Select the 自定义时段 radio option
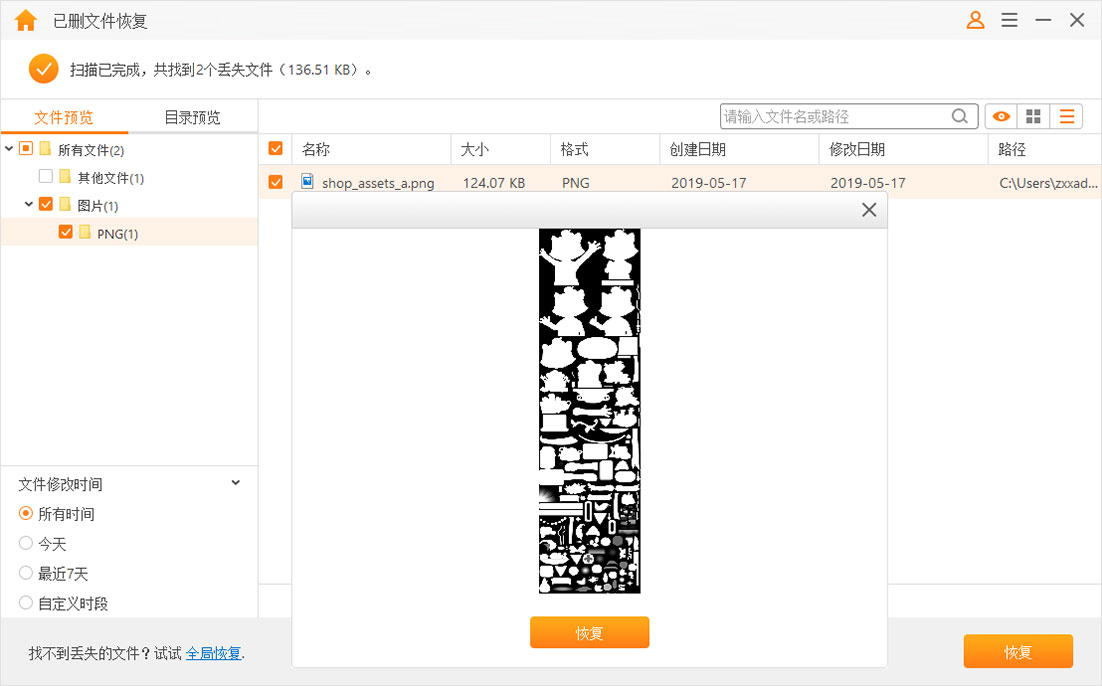The width and height of the screenshot is (1102, 686). pos(25,604)
